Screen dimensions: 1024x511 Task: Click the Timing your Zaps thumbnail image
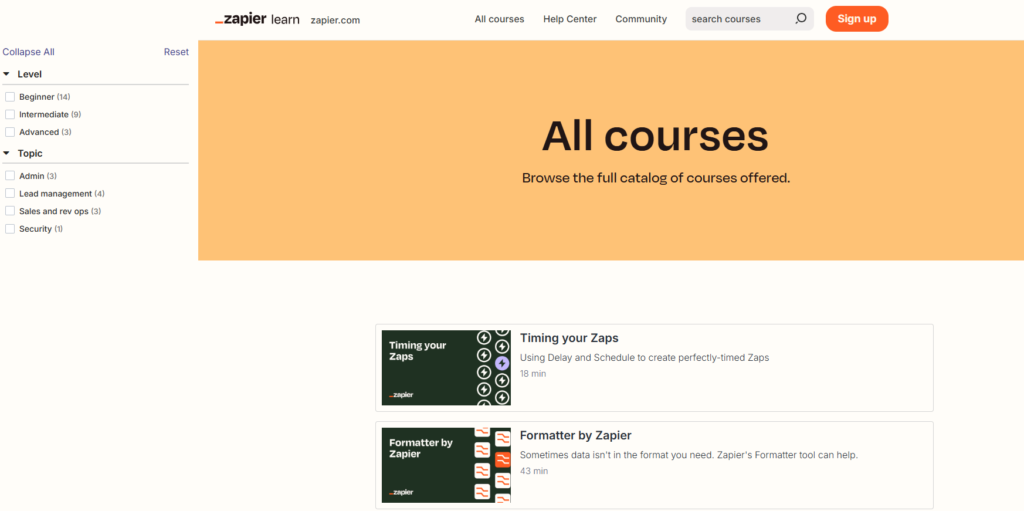pos(446,368)
